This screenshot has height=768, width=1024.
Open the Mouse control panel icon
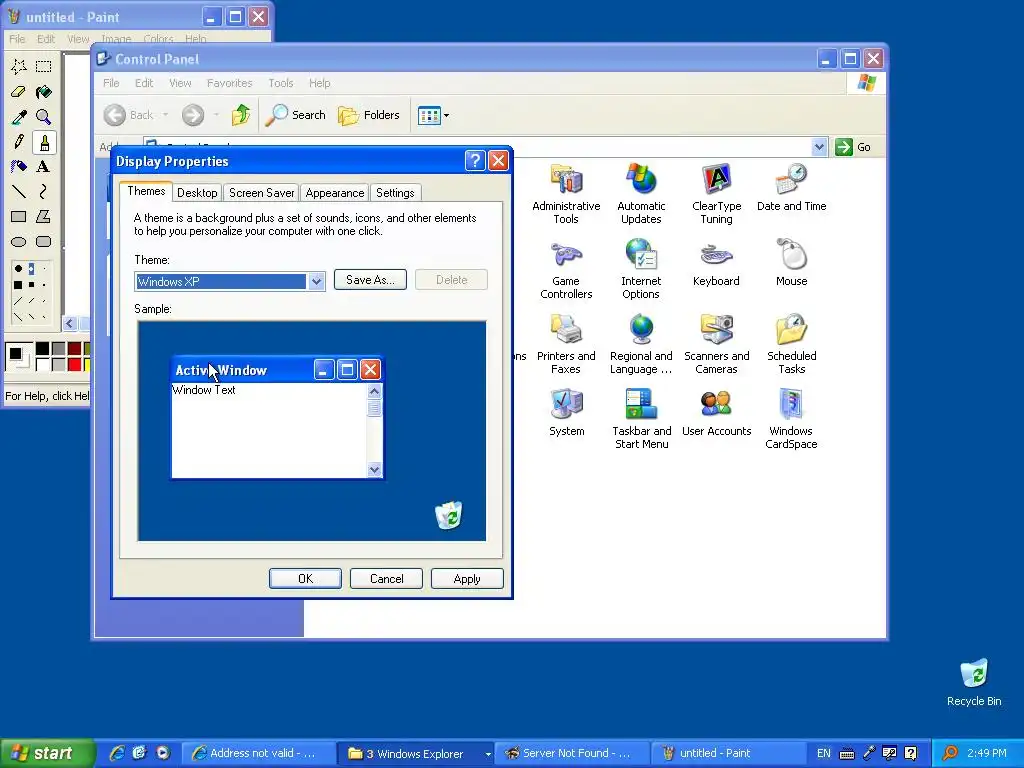pos(792,263)
